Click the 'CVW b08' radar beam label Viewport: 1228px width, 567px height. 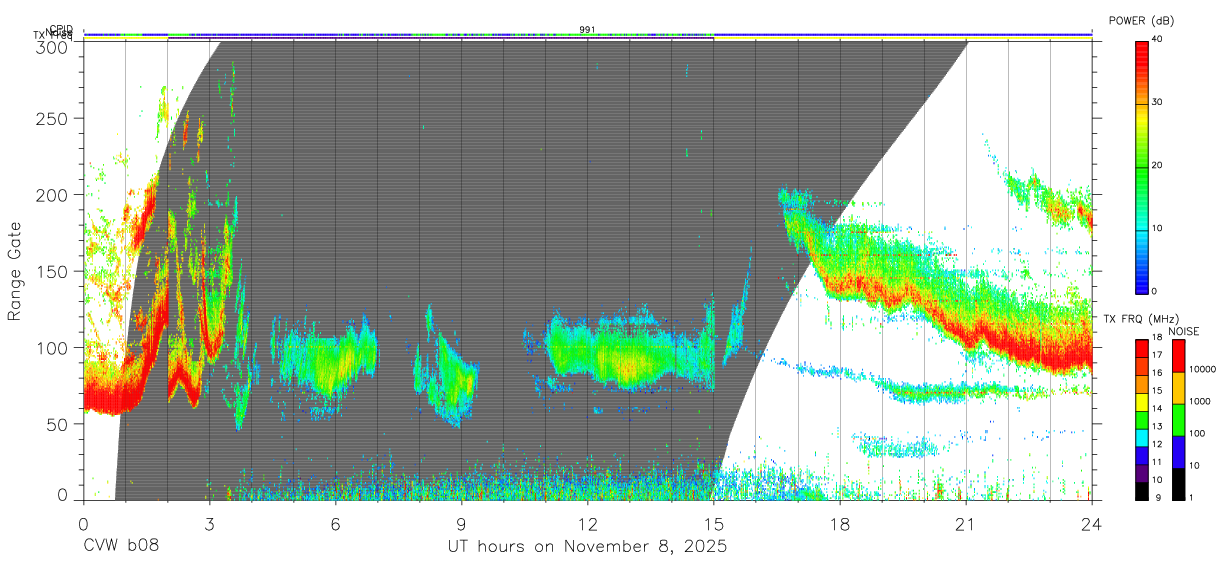coord(121,547)
